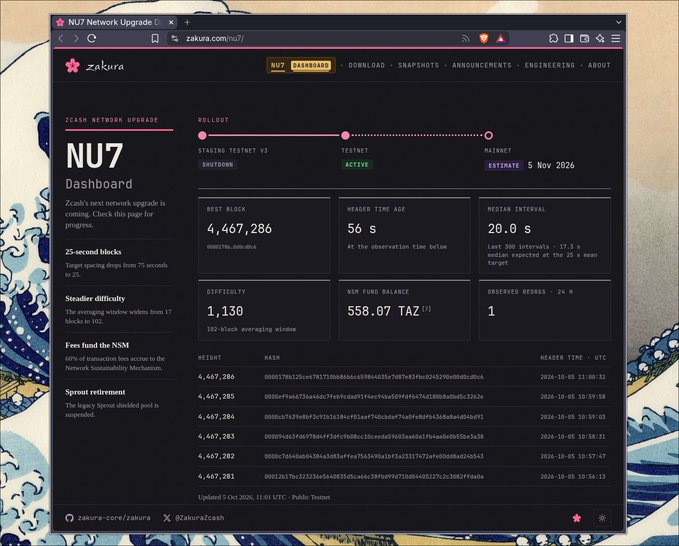Click best block value 4,467,286
The width and height of the screenshot is (679, 546).
pyautogui.click(x=239, y=229)
